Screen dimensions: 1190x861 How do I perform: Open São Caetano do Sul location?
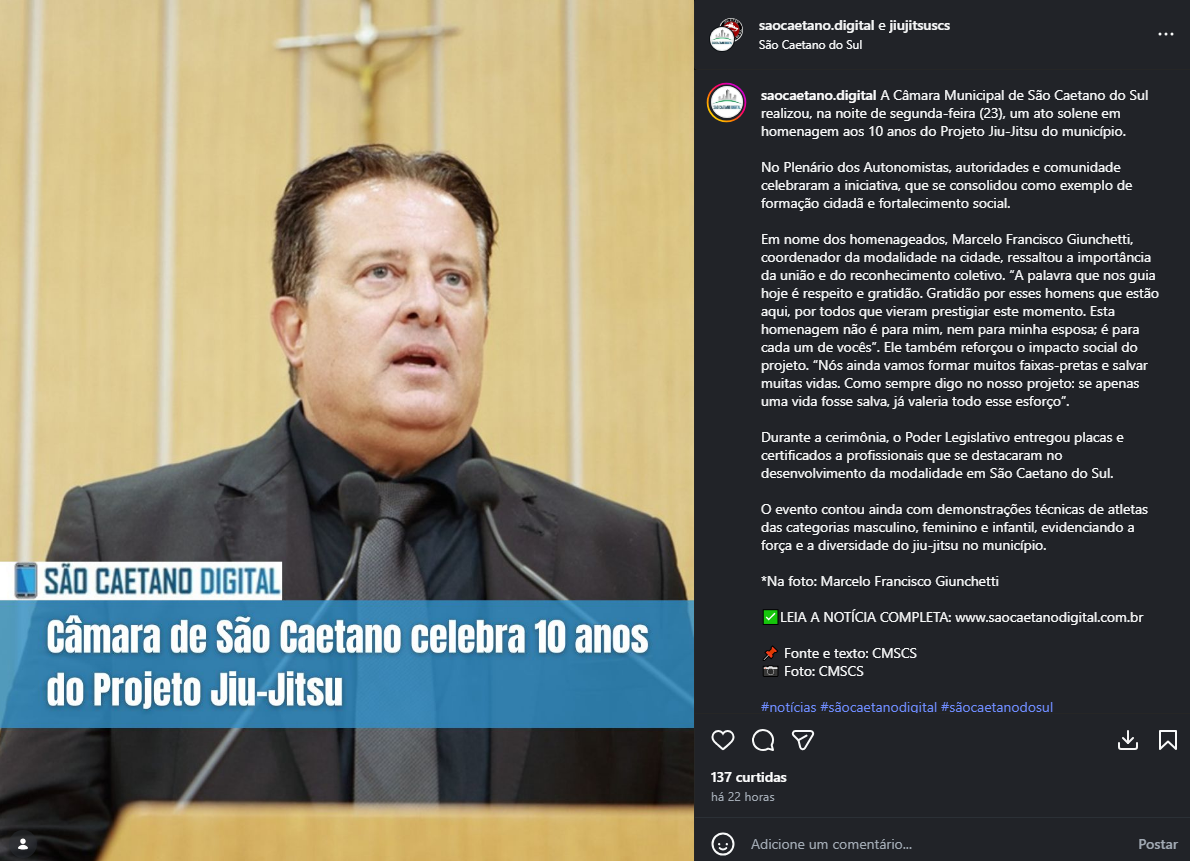tap(810, 45)
